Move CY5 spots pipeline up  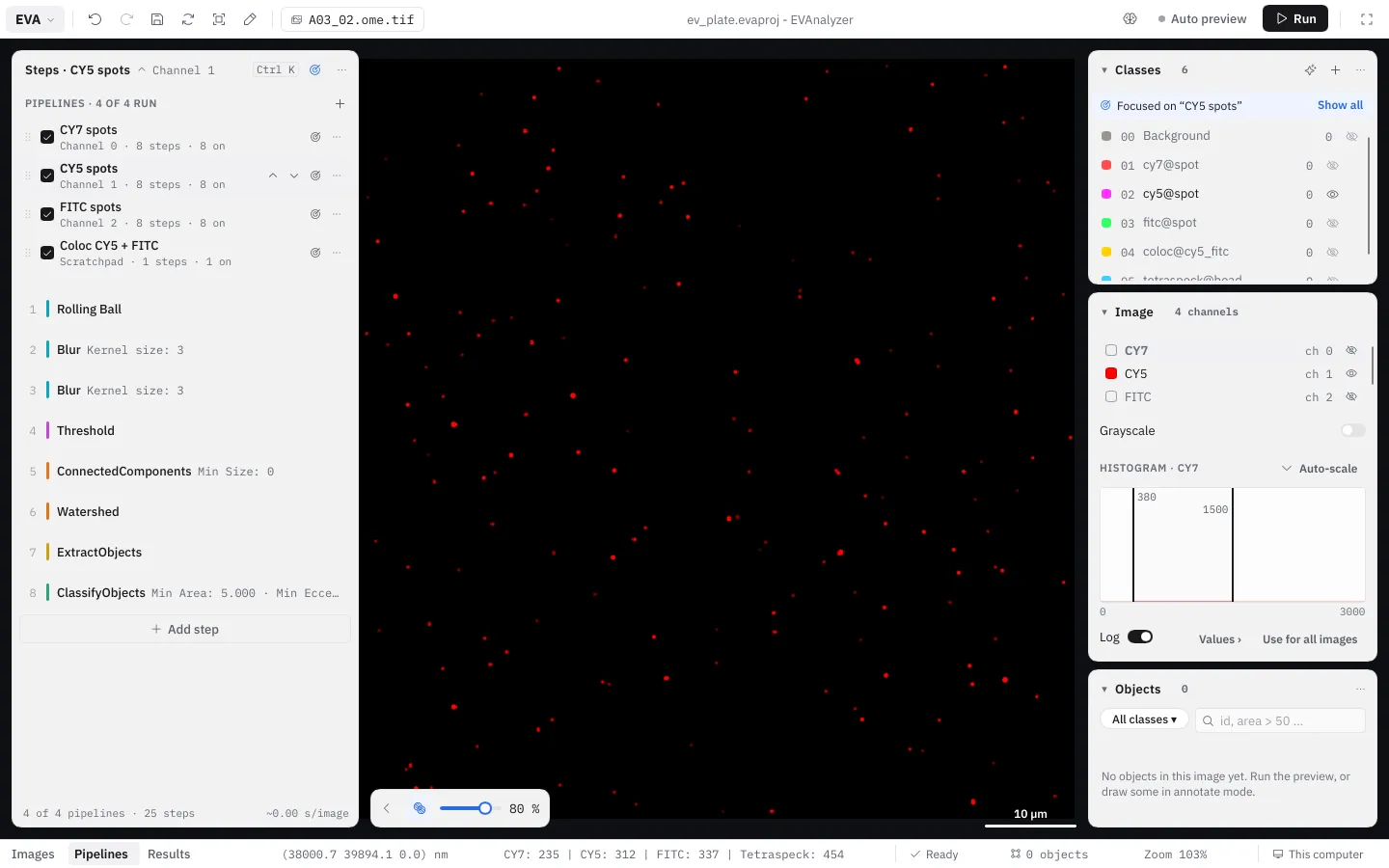point(273,176)
